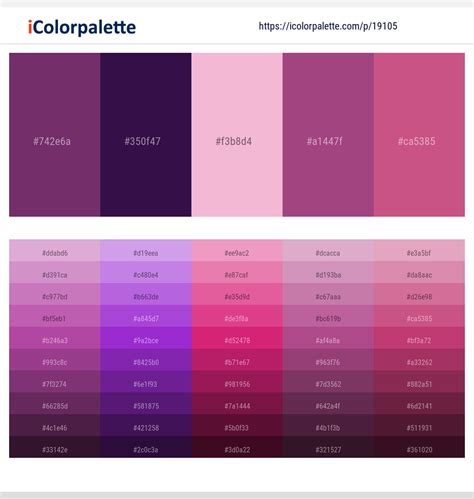Choose the #361020 bottom-right shade cell
Screen dimensions: 474x499
pos(419,447)
